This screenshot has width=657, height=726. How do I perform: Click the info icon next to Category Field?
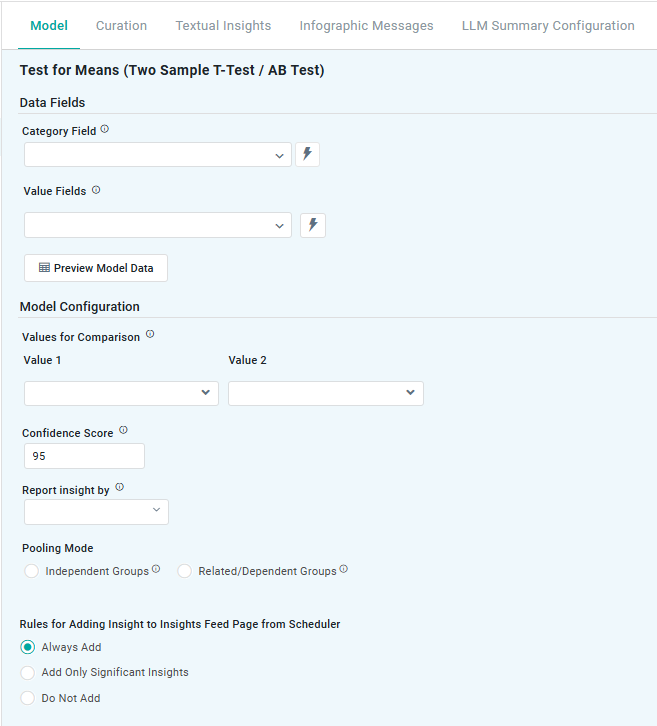[105, 130]
